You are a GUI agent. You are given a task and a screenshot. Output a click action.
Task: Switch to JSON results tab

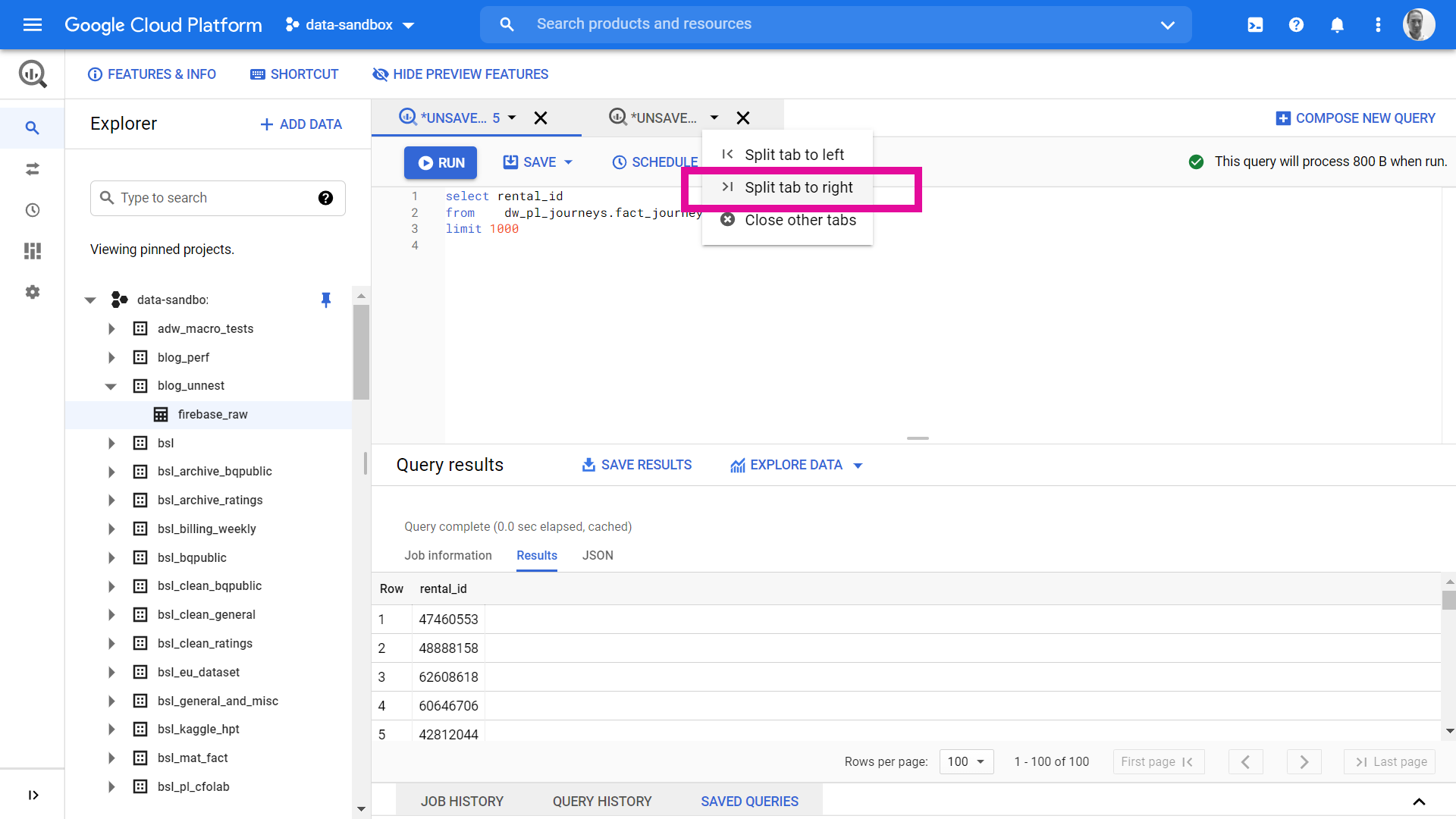coord(598,555)
